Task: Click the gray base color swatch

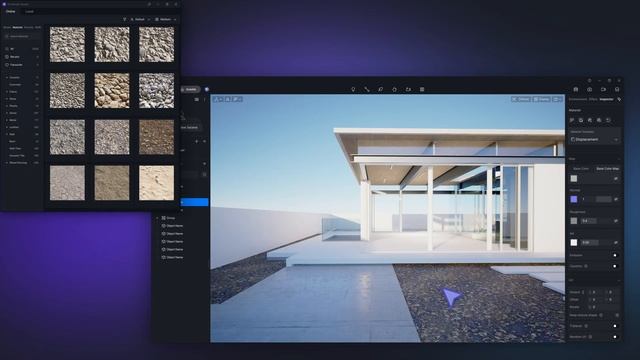Action: click(x=574, y=178)
